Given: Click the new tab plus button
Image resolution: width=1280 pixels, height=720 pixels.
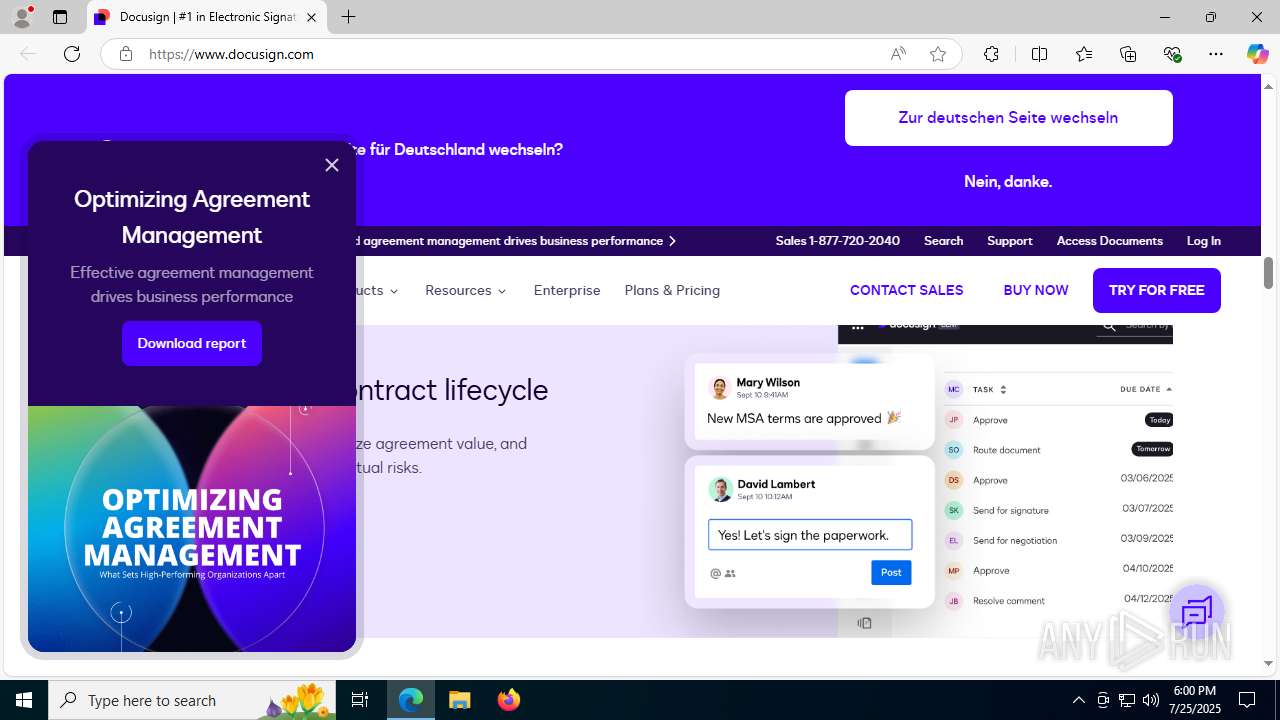Looking at the screenshot, I should pos(348,17).
